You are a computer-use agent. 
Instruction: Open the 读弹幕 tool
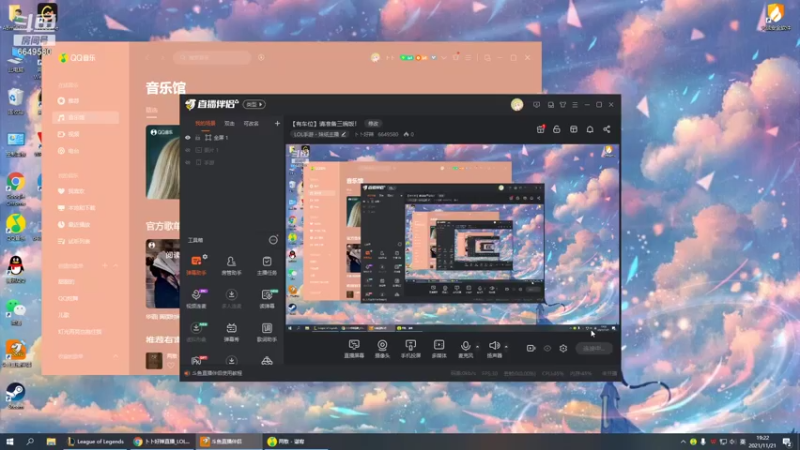click(x=266, y=298)
